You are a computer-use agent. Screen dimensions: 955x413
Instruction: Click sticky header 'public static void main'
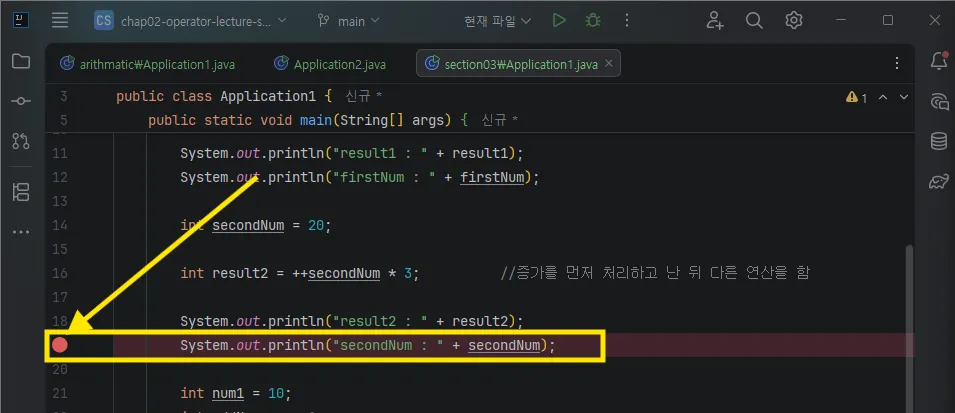(x=308, y=121)
